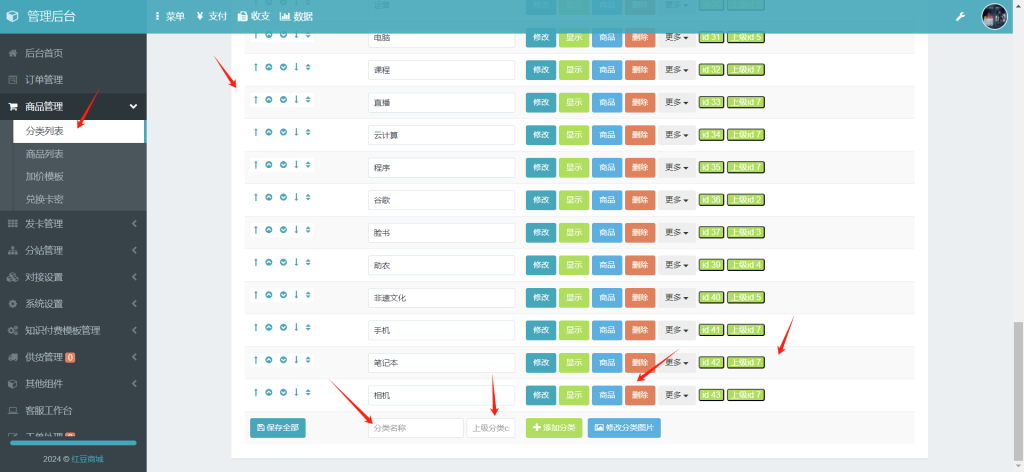Delete the 相机 category
This screenshot has height=472, width=1024.
640,395
